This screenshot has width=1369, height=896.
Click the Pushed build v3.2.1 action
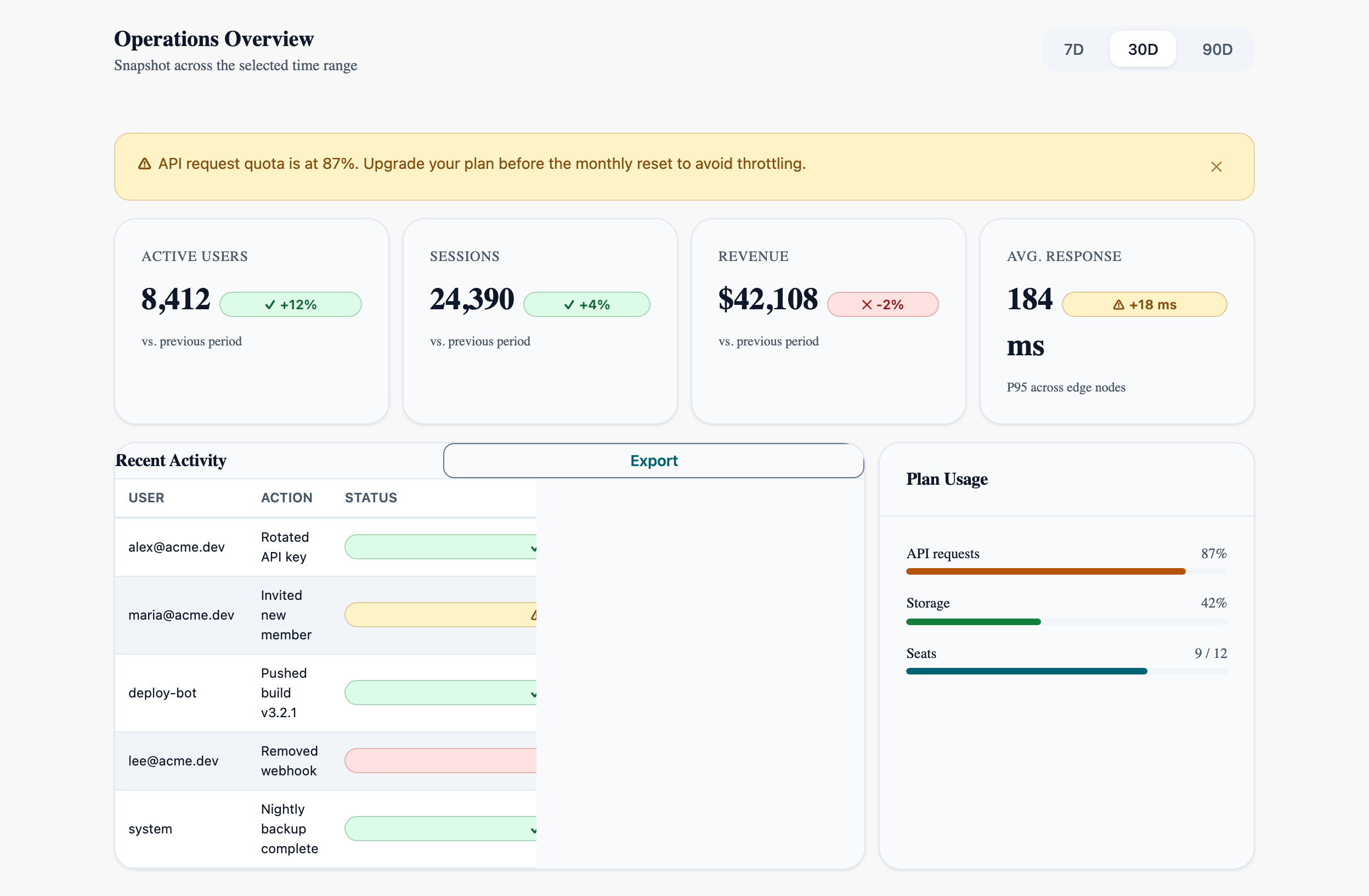click(x=284, y=693)
